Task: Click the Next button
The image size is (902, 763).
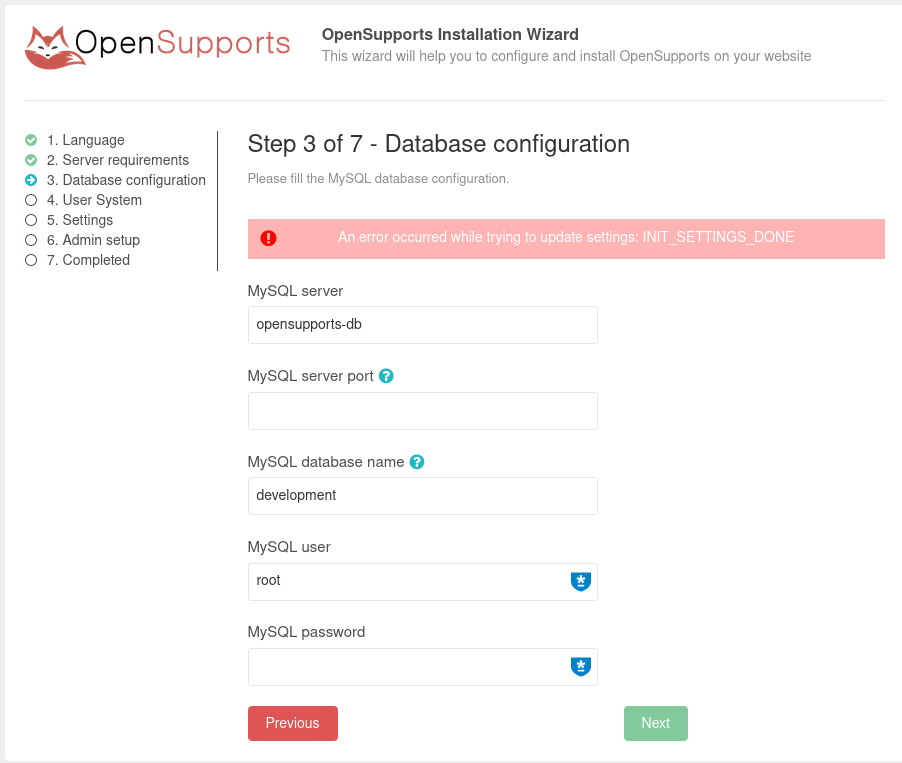Action: 655,723
